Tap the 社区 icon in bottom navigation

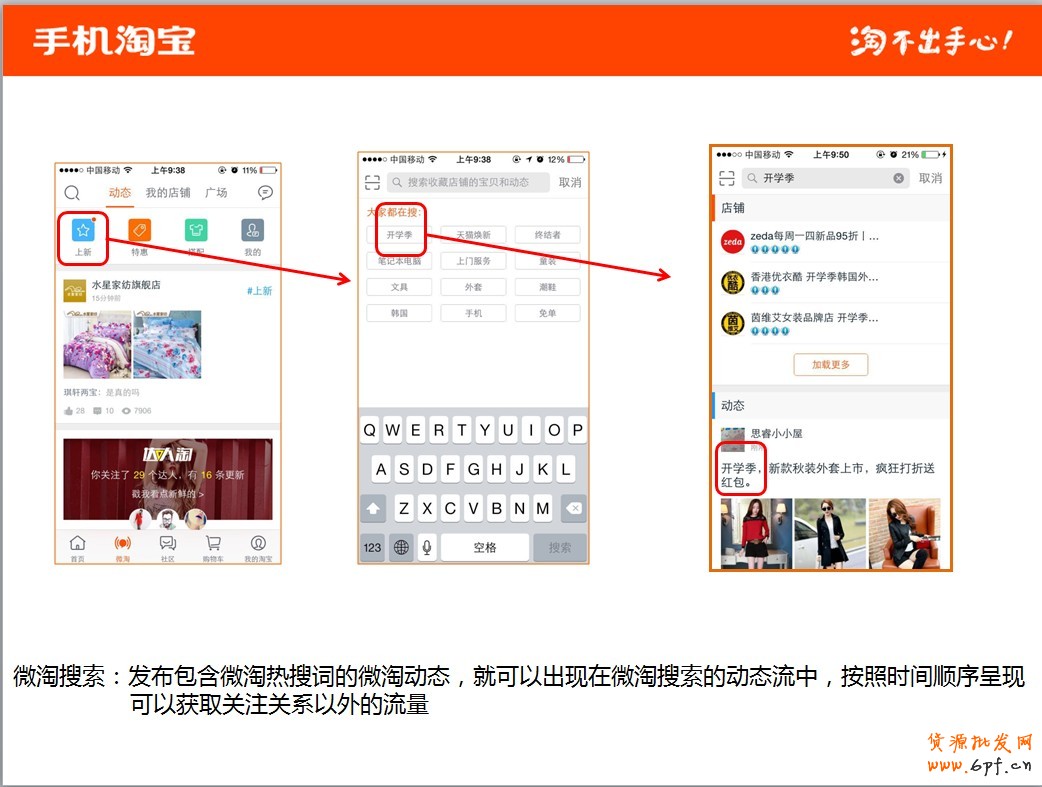pos(168,544)
